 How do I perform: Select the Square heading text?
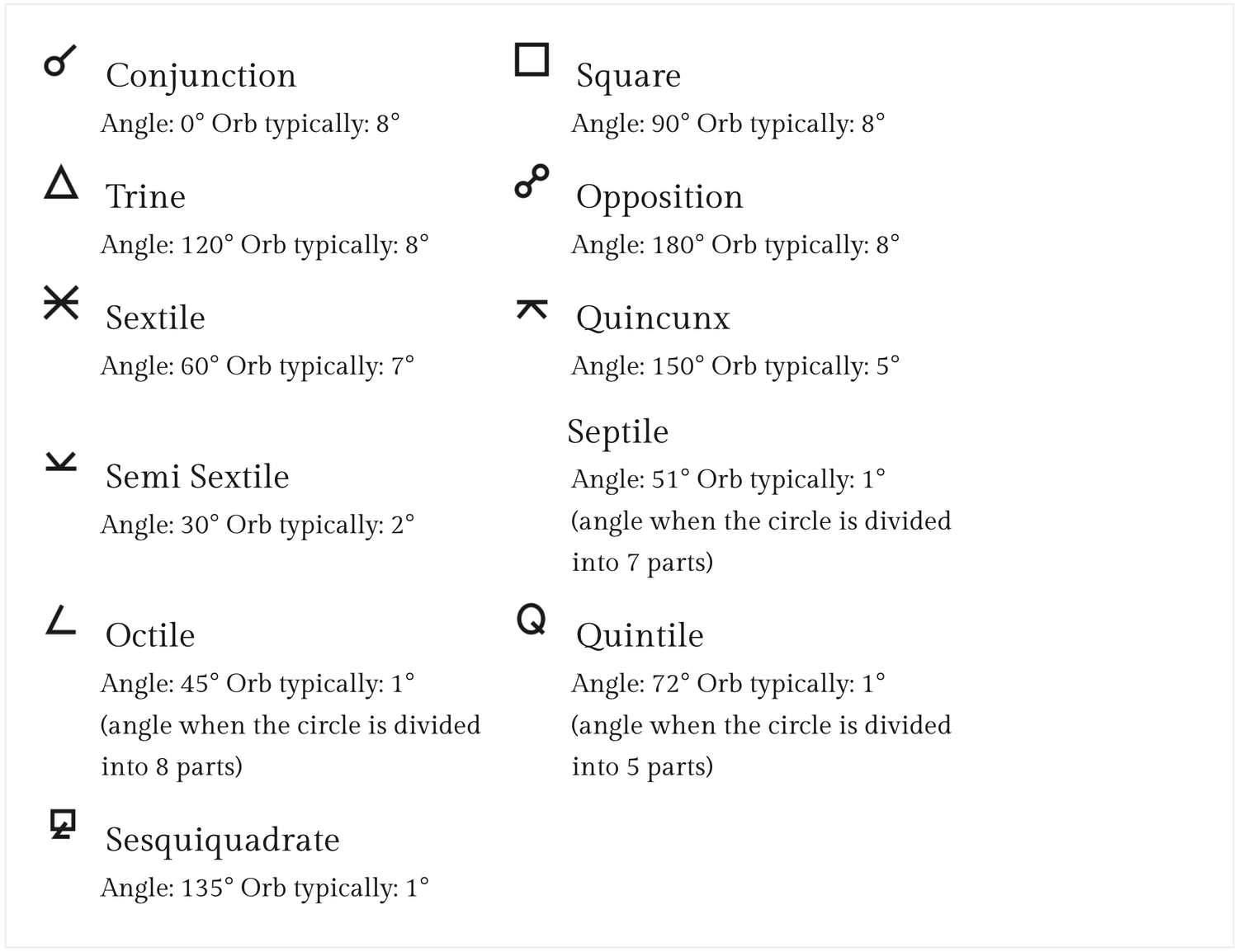point(628,76)
